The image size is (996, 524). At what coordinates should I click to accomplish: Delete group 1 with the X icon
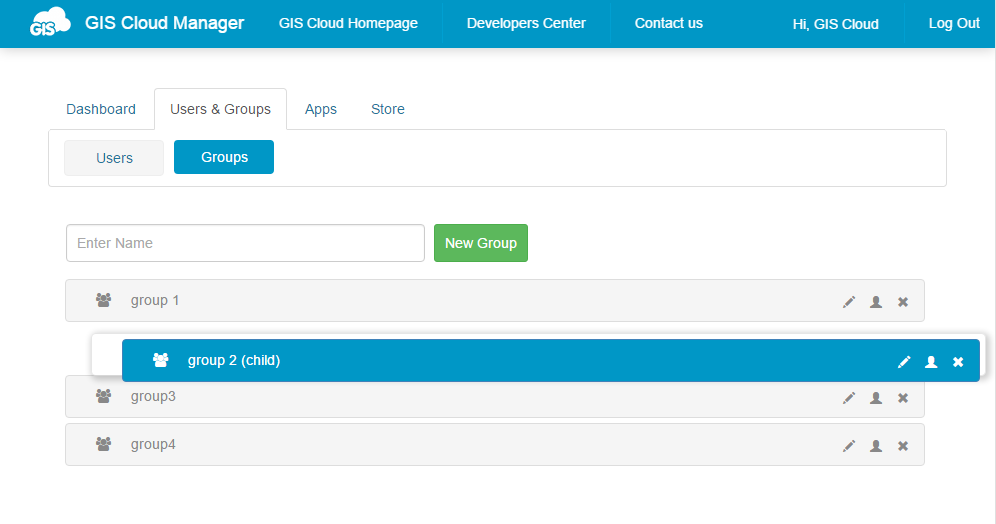903,302
